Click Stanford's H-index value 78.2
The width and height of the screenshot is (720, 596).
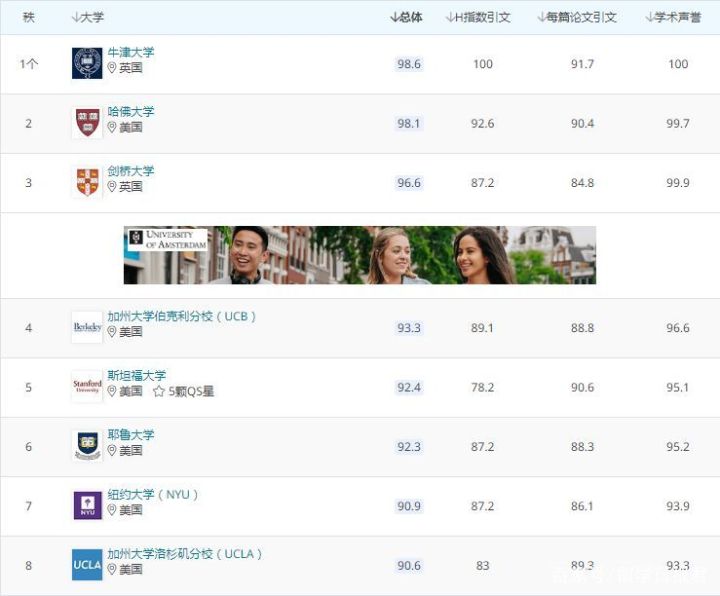pyautogui.click(x=483, y=387)
